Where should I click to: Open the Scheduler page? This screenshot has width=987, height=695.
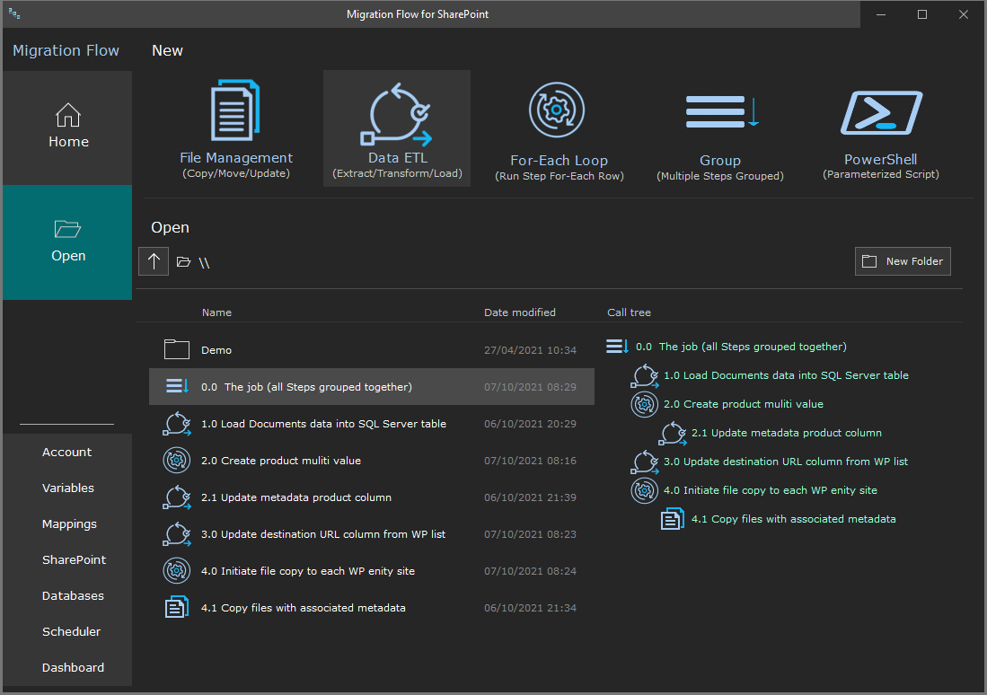71,631
